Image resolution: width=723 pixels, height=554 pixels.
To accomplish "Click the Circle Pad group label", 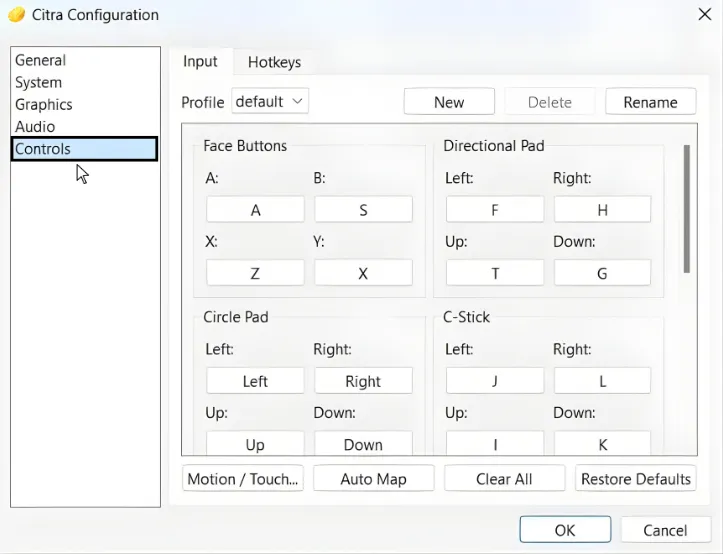I will (x=236, y=317).
